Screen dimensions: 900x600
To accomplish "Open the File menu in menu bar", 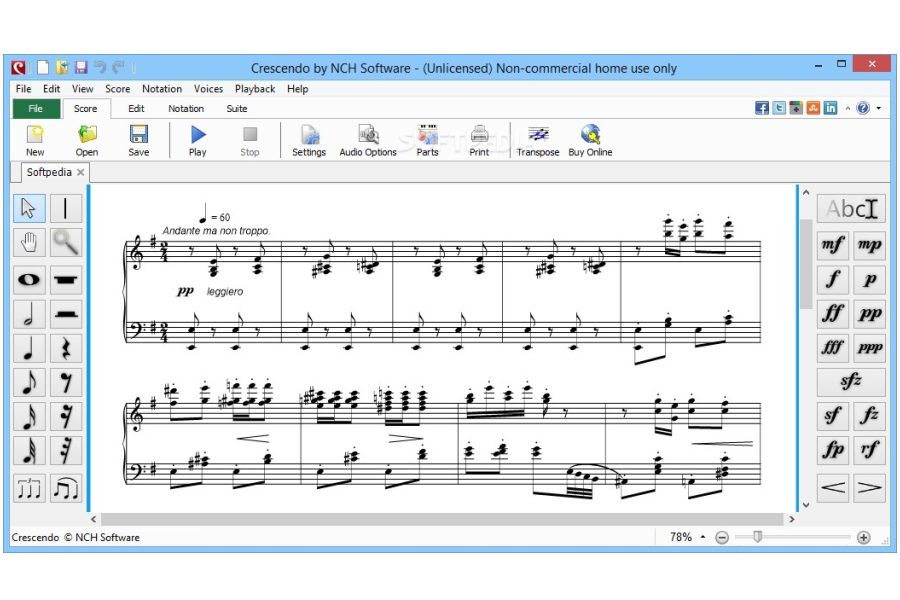I will (24, 89).
